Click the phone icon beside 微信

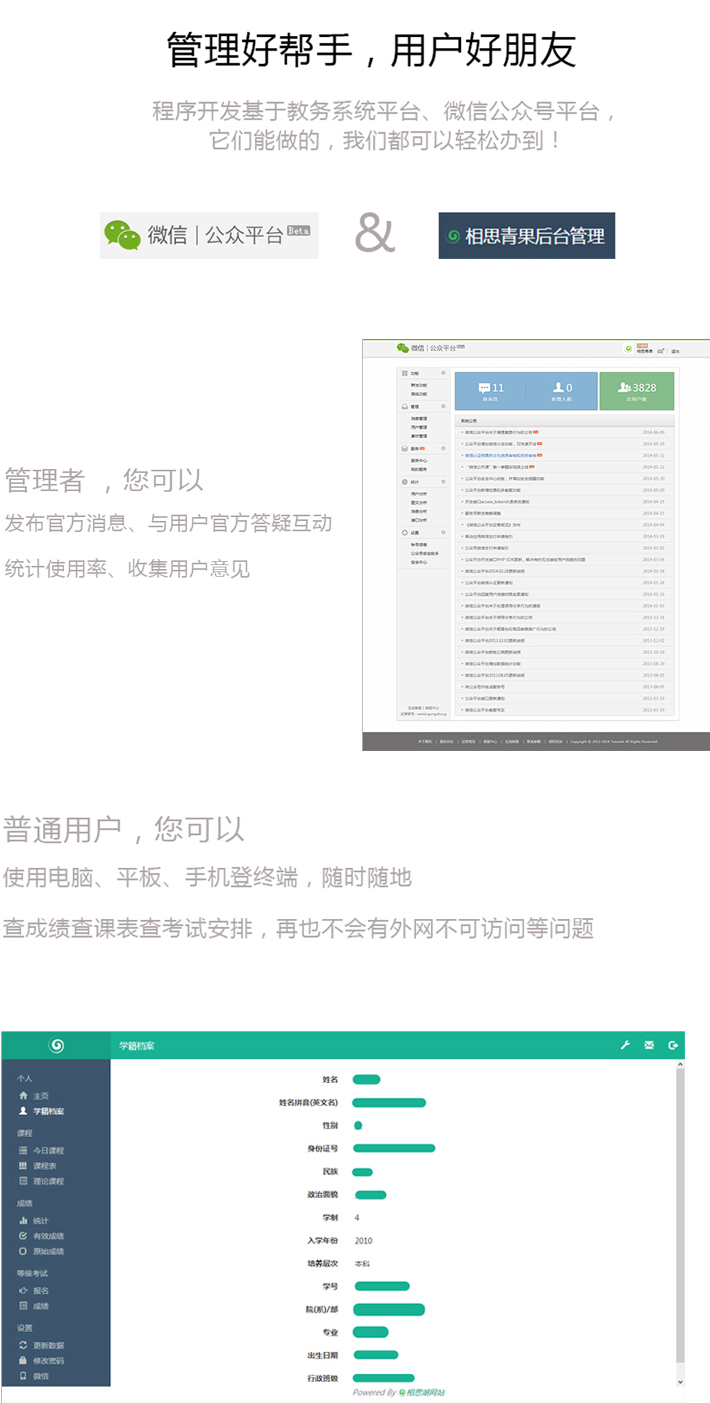coord(23,1376)
